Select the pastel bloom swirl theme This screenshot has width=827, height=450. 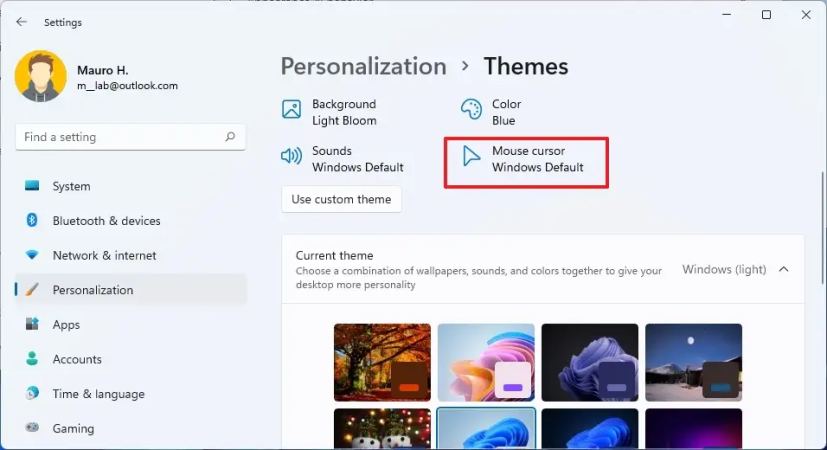coord(486,362)
